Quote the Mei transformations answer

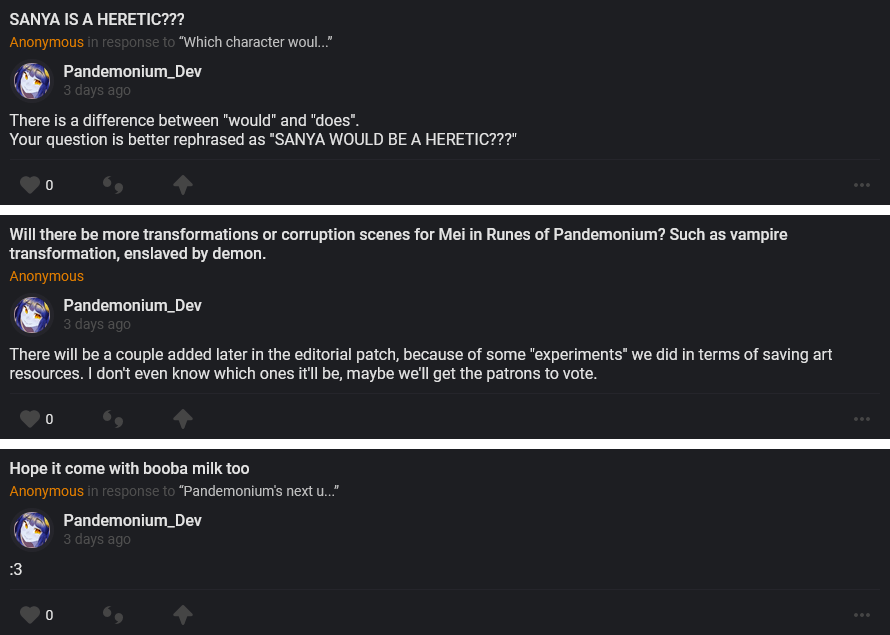tap(113, 419)
